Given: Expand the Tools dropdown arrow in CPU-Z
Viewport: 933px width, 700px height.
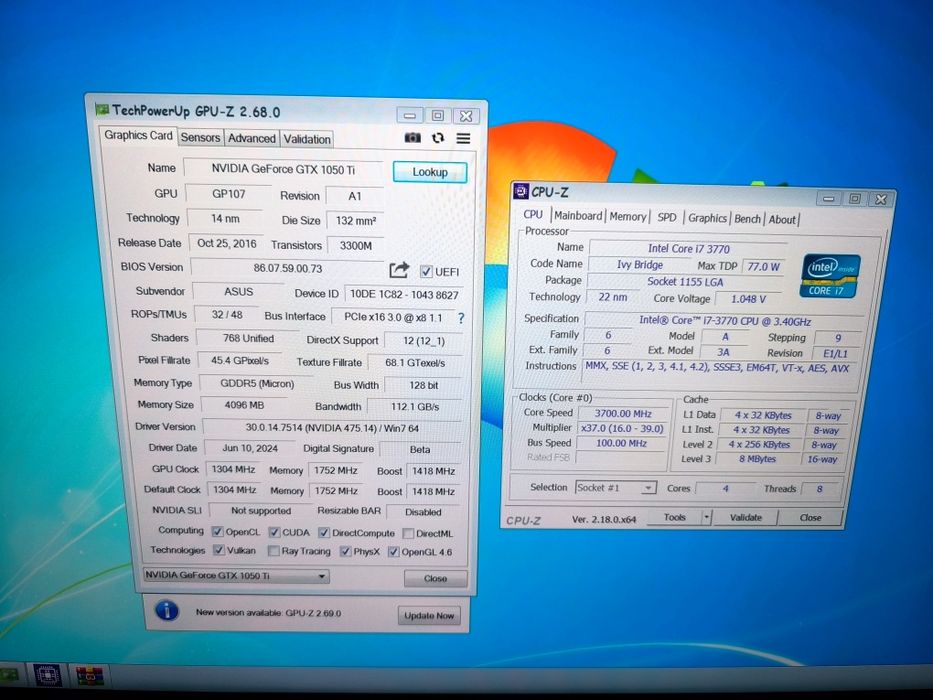Looking at the screenshot, I should pos(706,517).
